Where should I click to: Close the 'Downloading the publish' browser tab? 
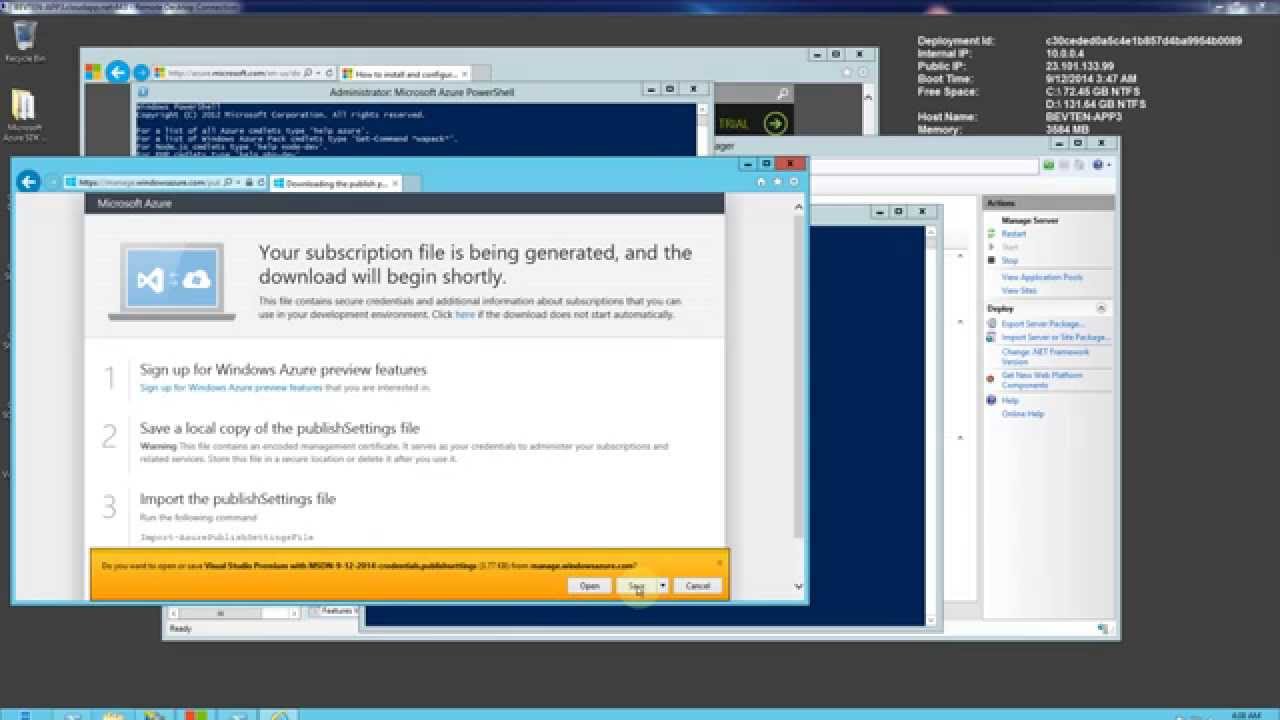pyautogui.click(x=396, y=183)
